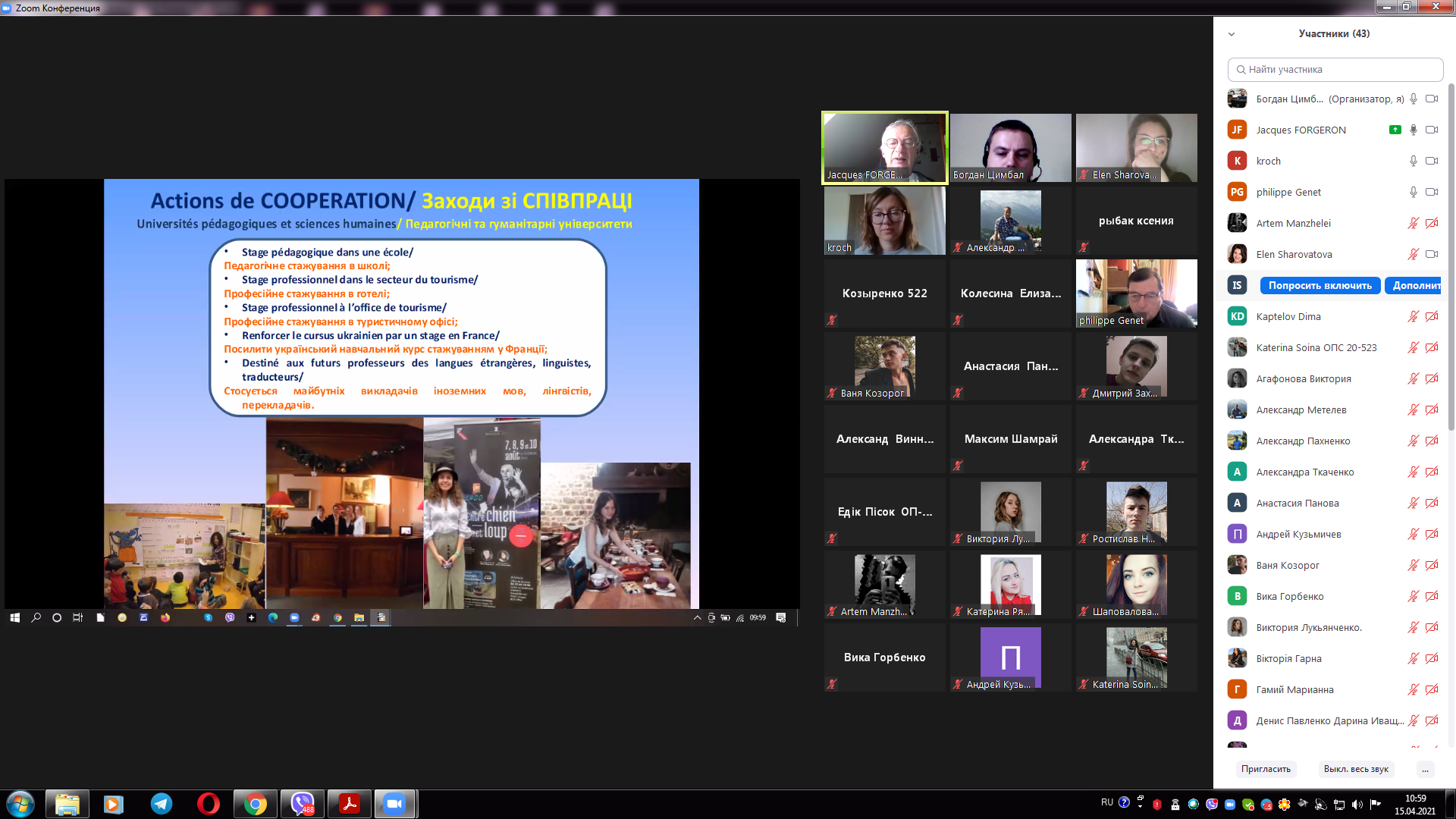The height and width of the screenshot is (819, 1456).
Task: Click philippe Genet's camera icon in list
Action: click(x=1432, y=192)
